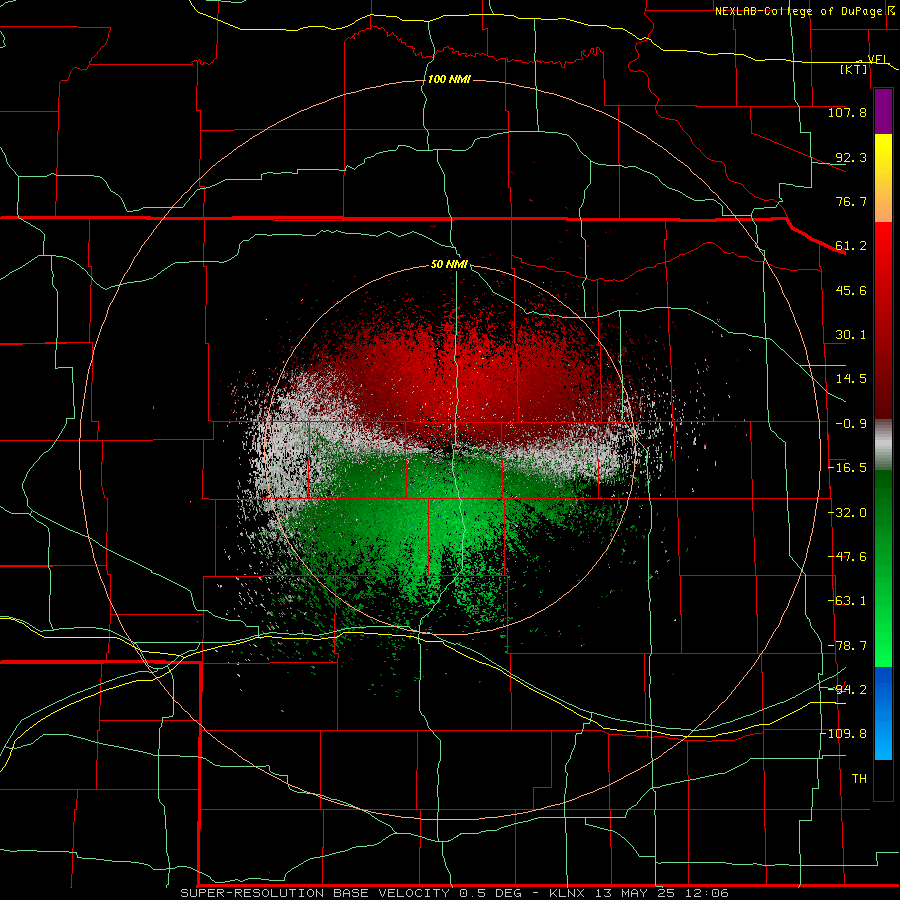Click the blue segment of velocity color bar
This screenshot has width=900, height=900.
883,713
